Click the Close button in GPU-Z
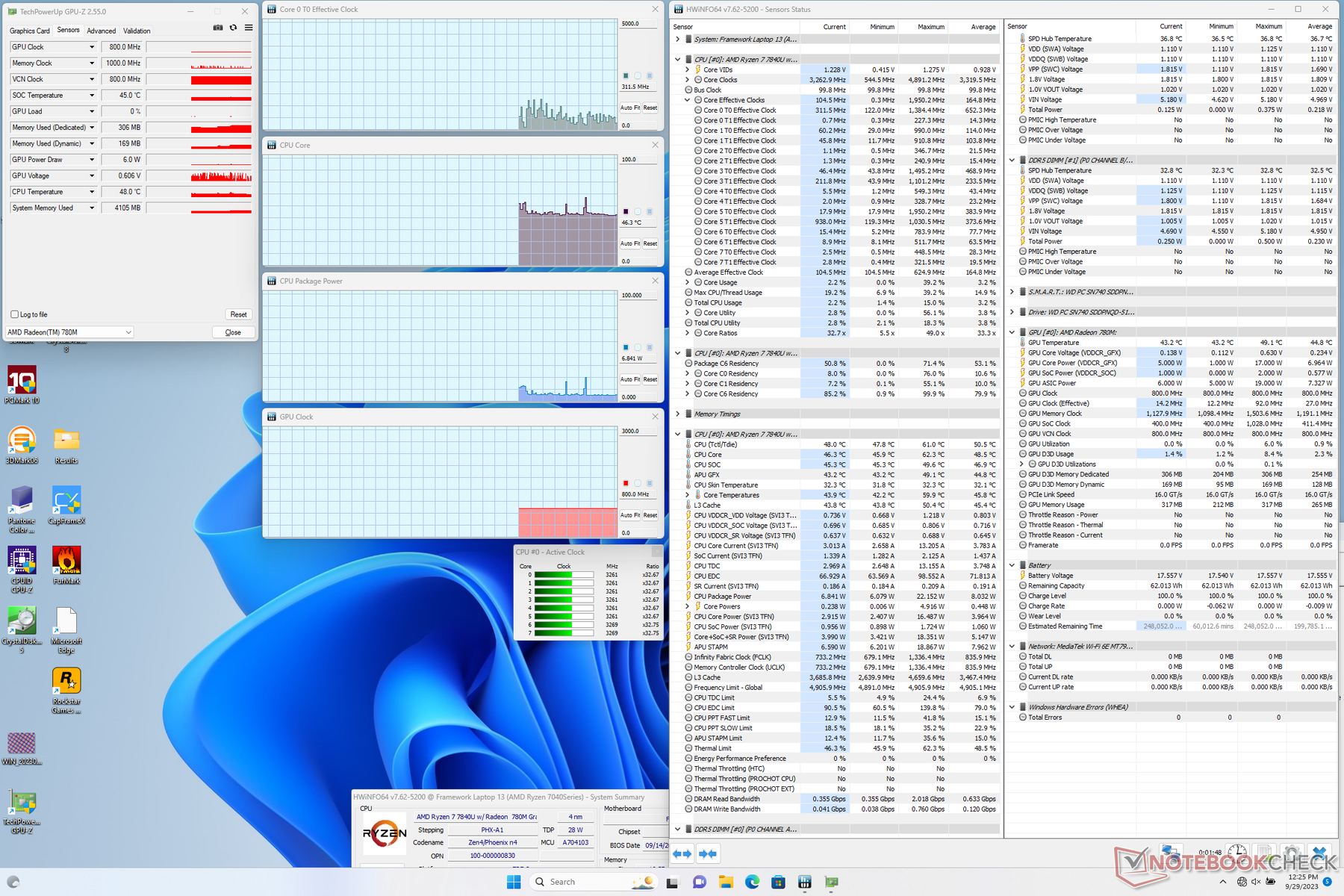Viewport: 1344px width, 896px height. (x=233, y=332)
